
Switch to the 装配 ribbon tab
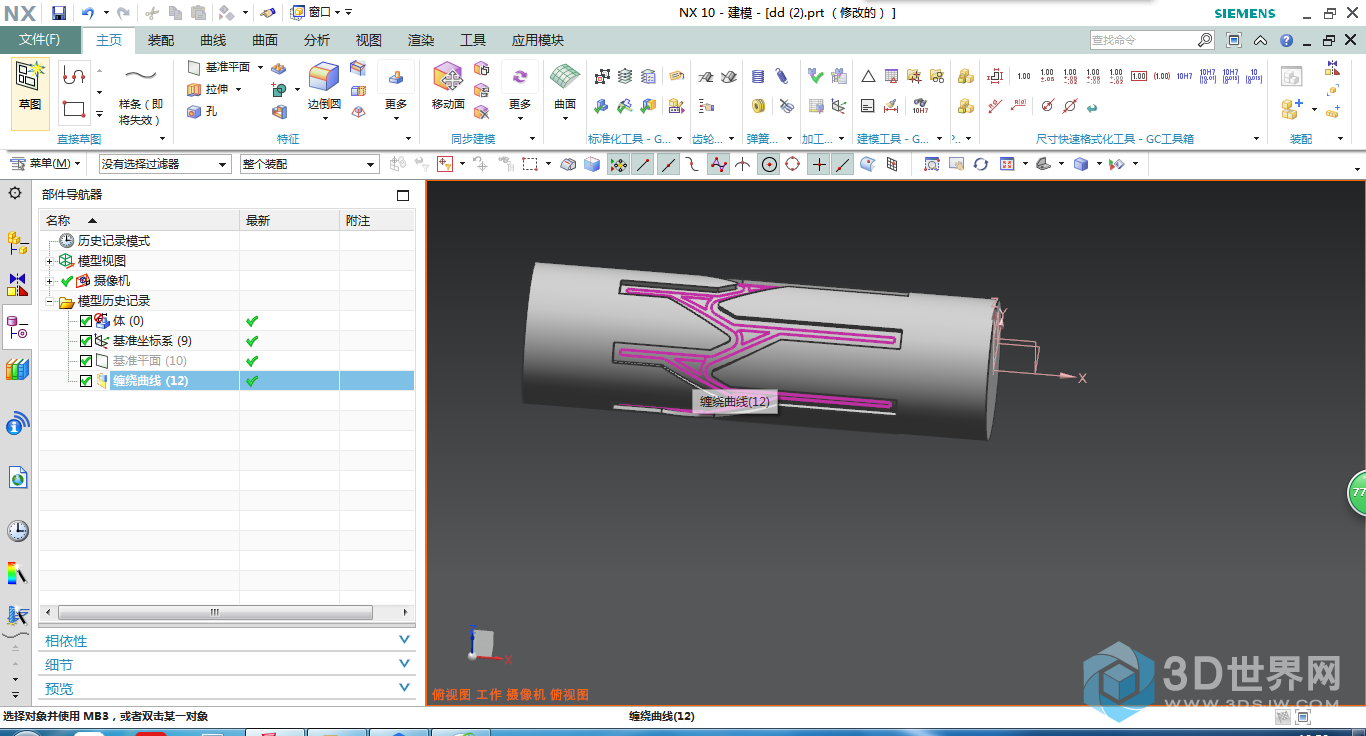161,41
